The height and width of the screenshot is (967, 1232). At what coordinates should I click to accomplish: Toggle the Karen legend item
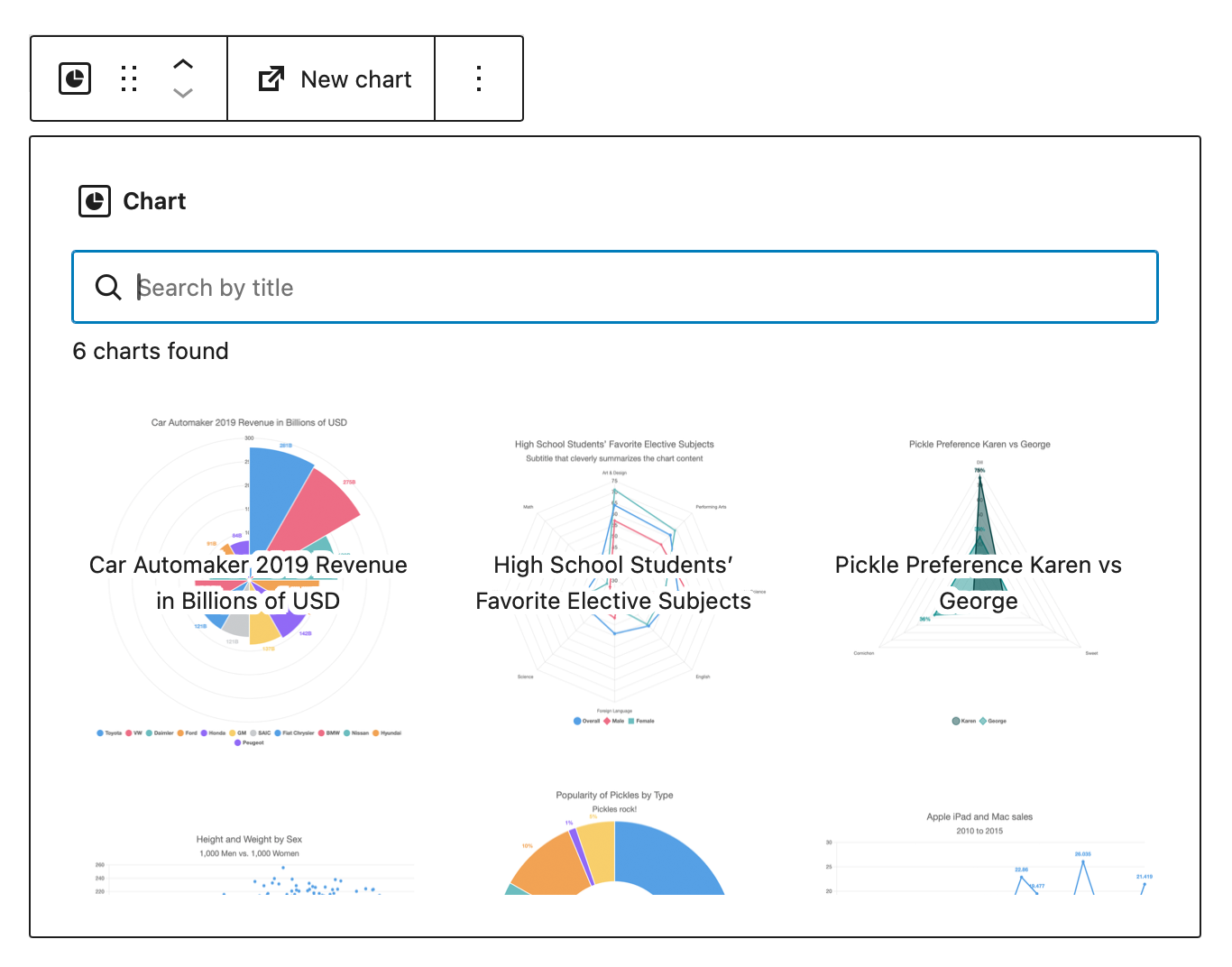coord(964,721)
